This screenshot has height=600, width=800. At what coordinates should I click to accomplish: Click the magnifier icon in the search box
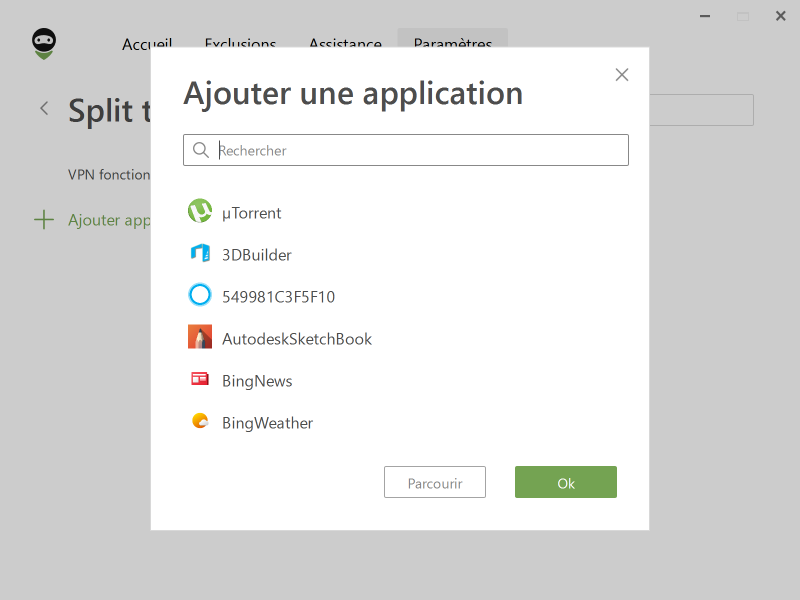pos(201,150)
